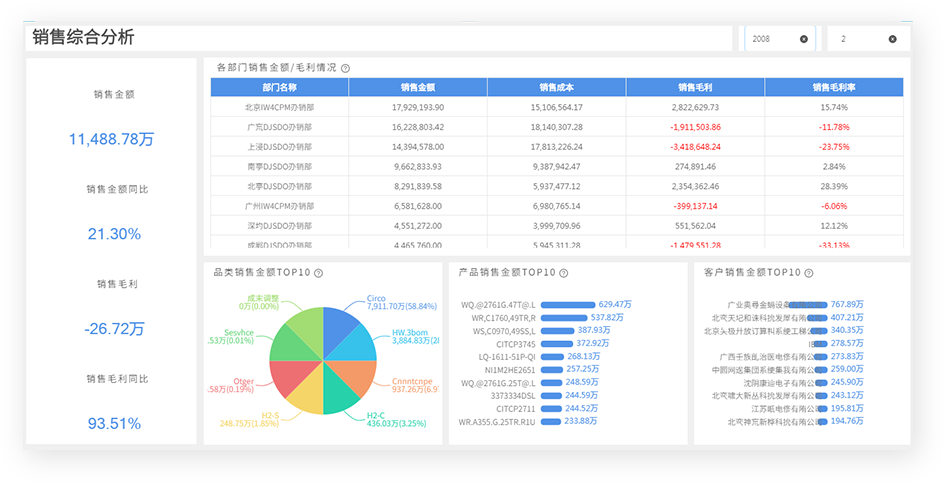Click the bar for CITCP2711 product
Screen dimensions: 944x483
click(x=551, y=409)
